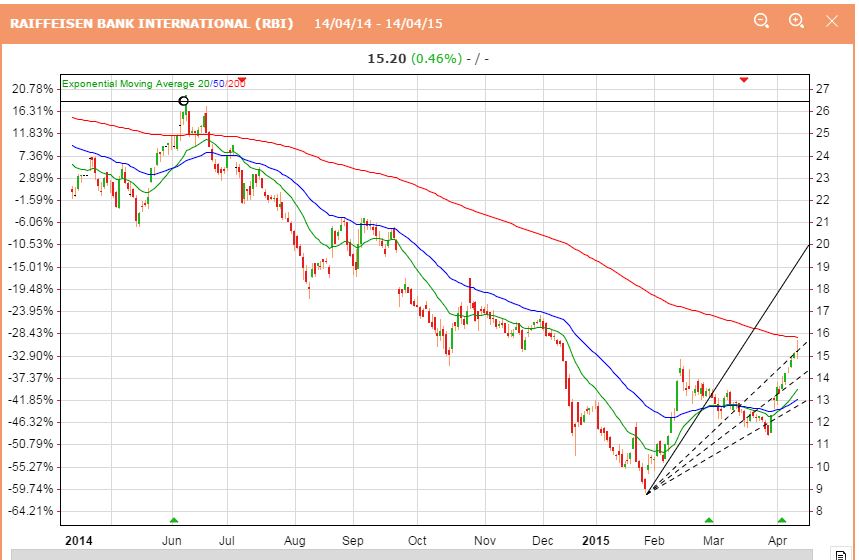Click the 2015 label on time axis

[594, 540]
